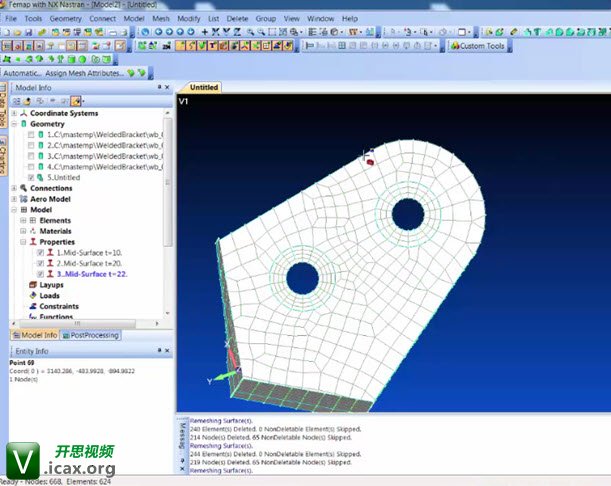Open the Mesh menu
Image resolution: width=611 pixels, height=486 pixels.
[x=160, y=18]
